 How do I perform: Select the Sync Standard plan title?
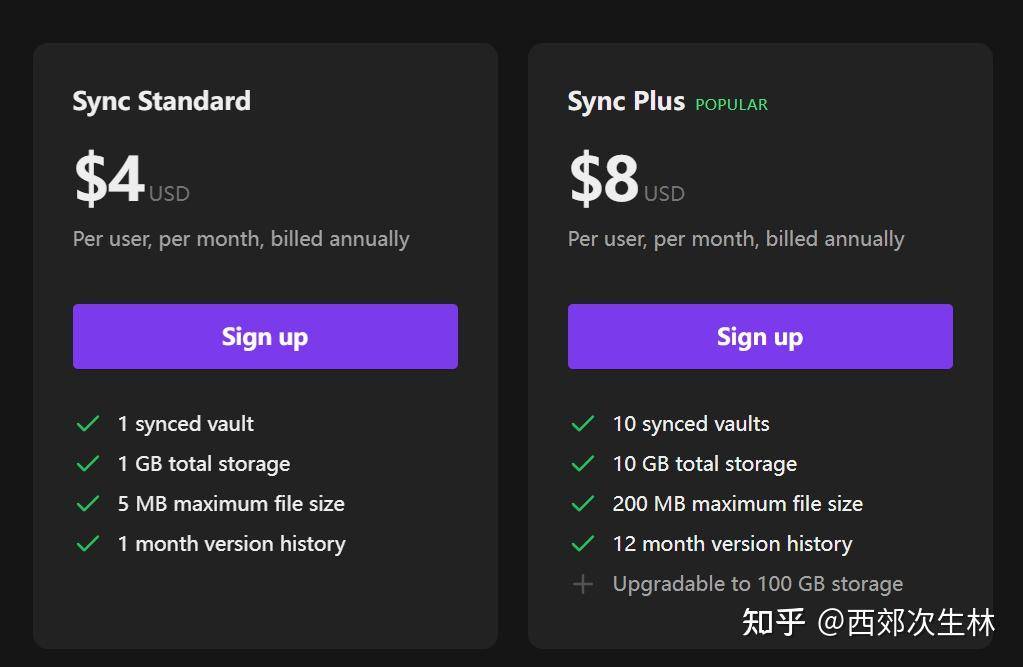pyautogui.click(x=161, y=102)
